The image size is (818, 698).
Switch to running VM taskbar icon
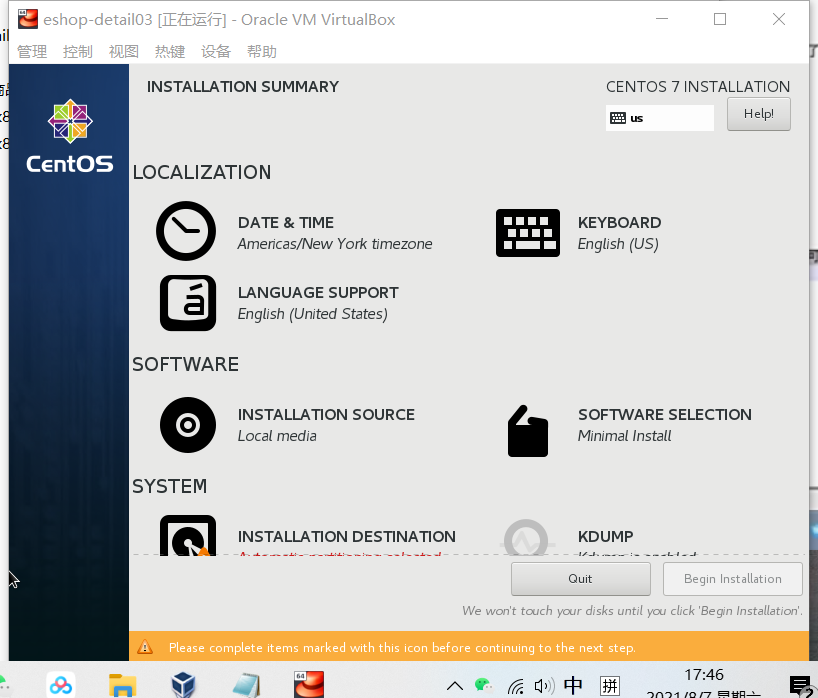tap(308, 684)
